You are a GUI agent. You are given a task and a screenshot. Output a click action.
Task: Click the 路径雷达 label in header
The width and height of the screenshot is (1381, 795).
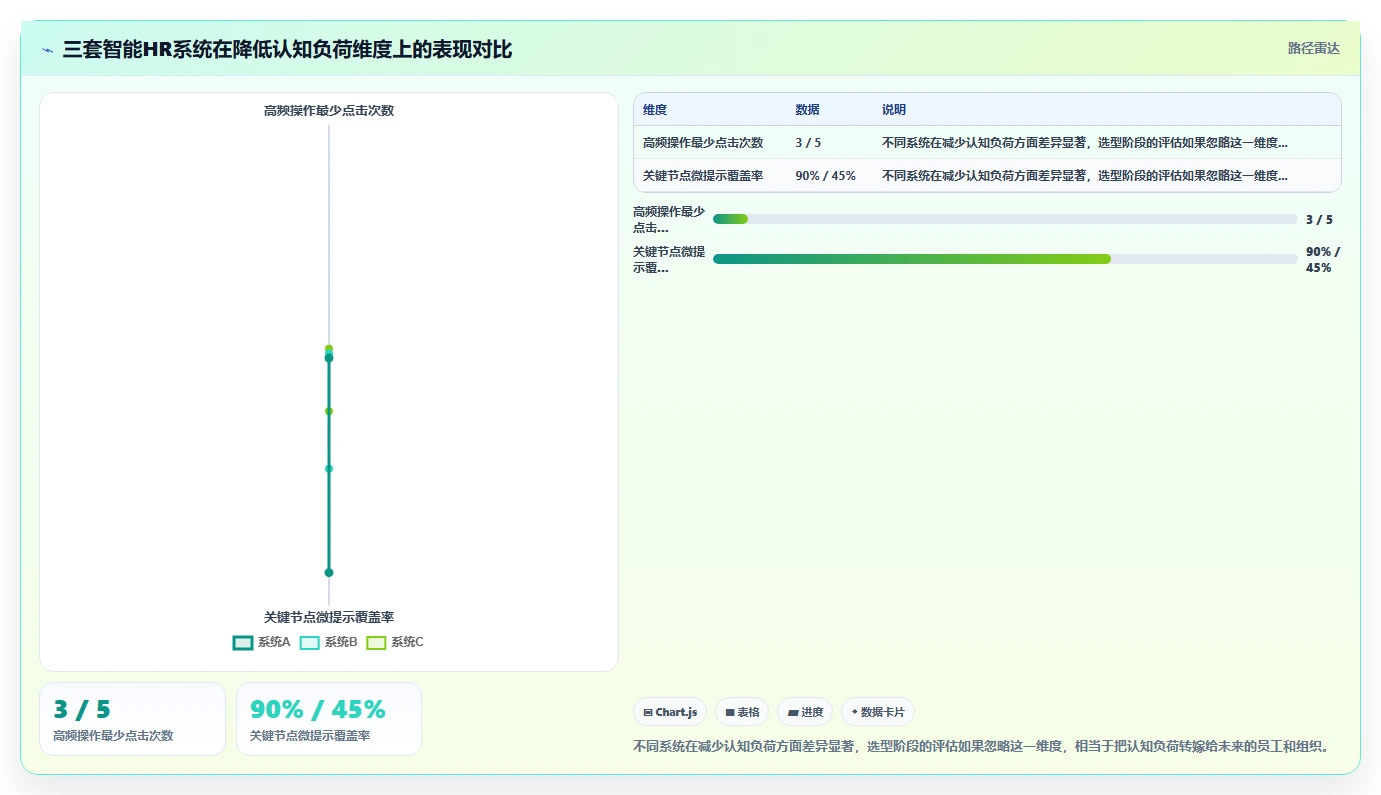pos(1313,48)
